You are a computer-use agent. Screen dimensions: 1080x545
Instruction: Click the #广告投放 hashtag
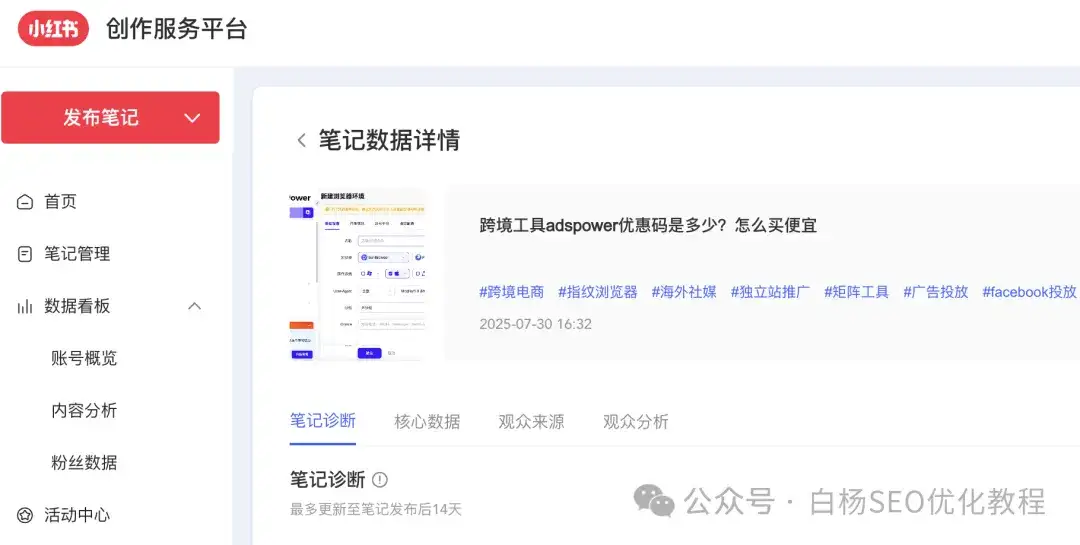[936, 292]
